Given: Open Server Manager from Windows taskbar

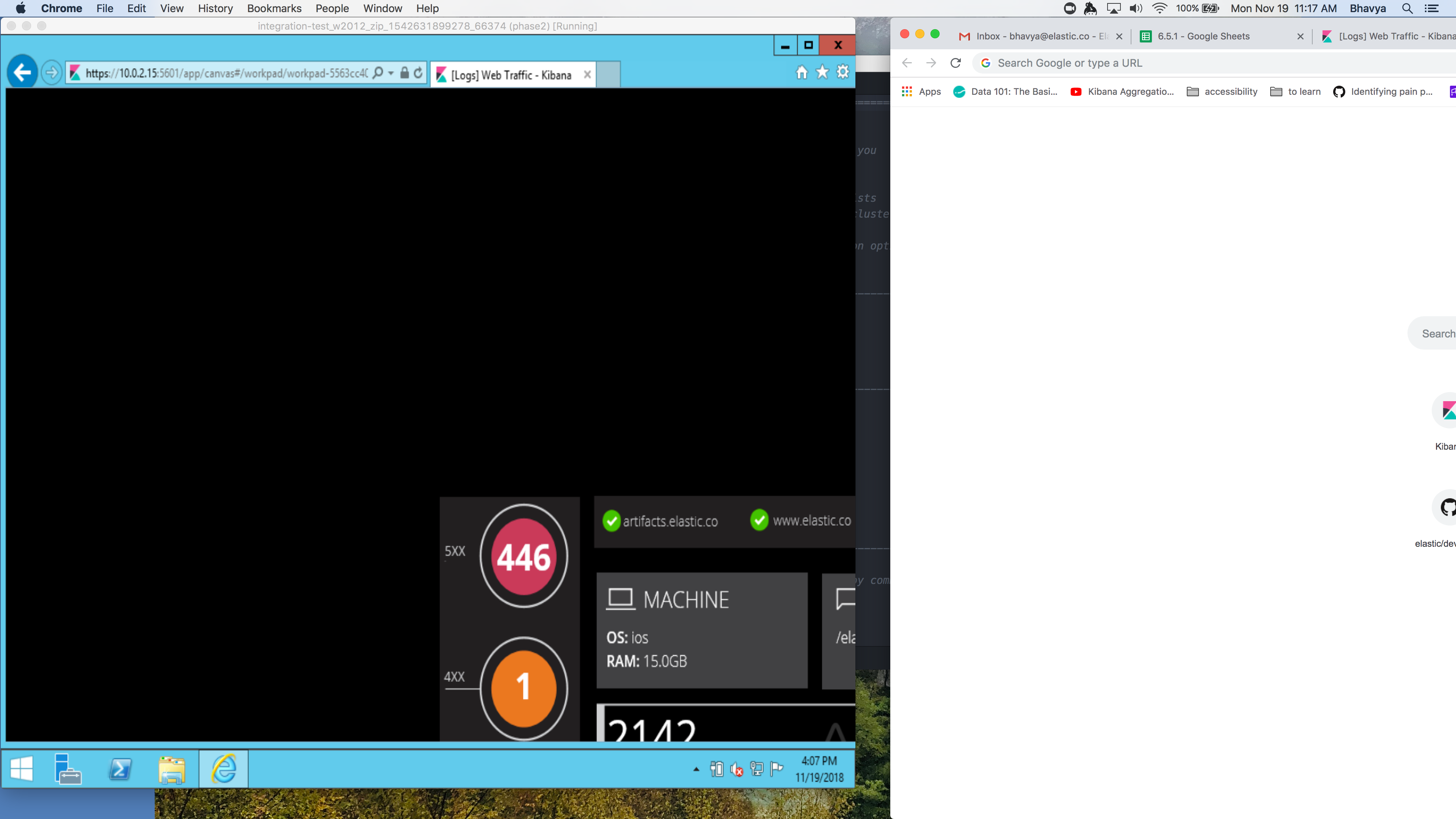Looking at the screenshot, I should [x=68, y=769].
